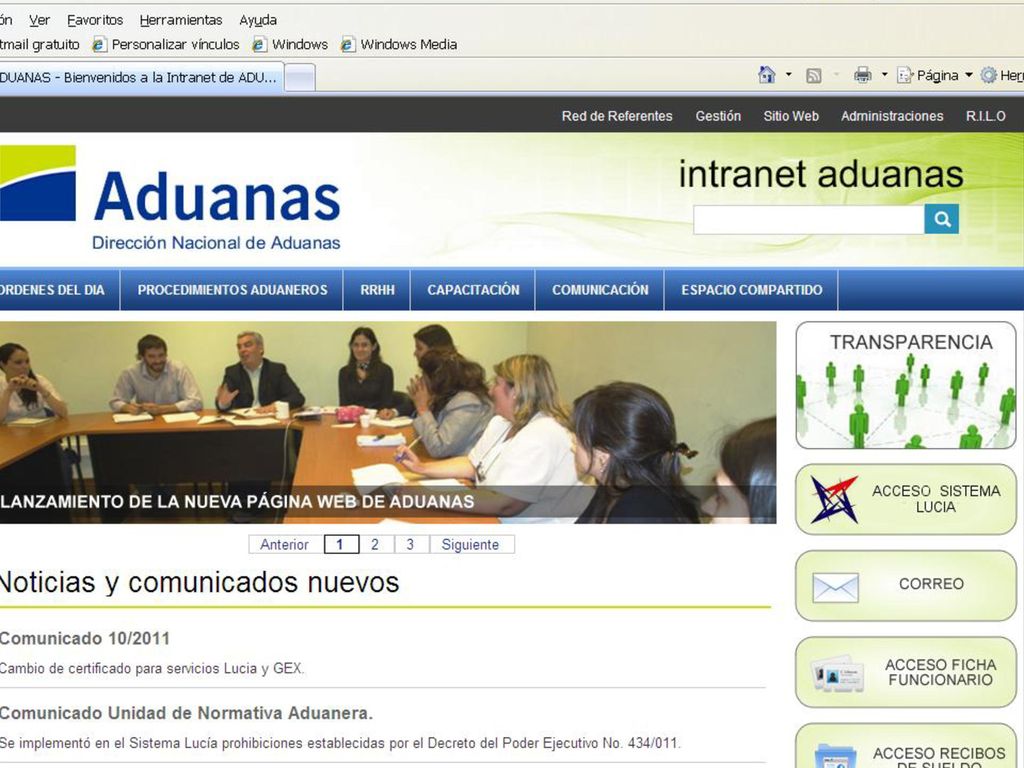The width and height of the screenshot is (1024, 768).
Task: Open the CAPACITACIÓN navigation item
Action: coord(473,289)
